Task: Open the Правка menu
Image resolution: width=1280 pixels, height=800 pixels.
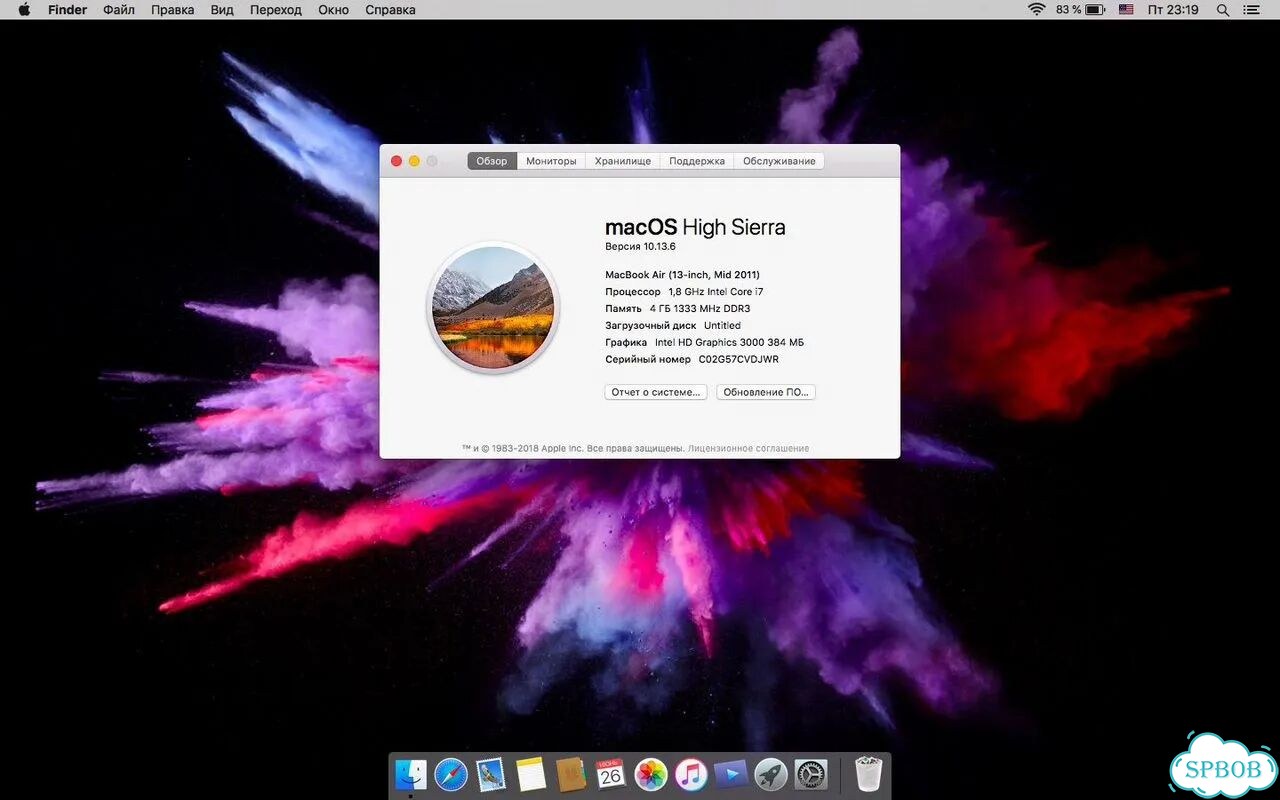Action: coord(173,9)
